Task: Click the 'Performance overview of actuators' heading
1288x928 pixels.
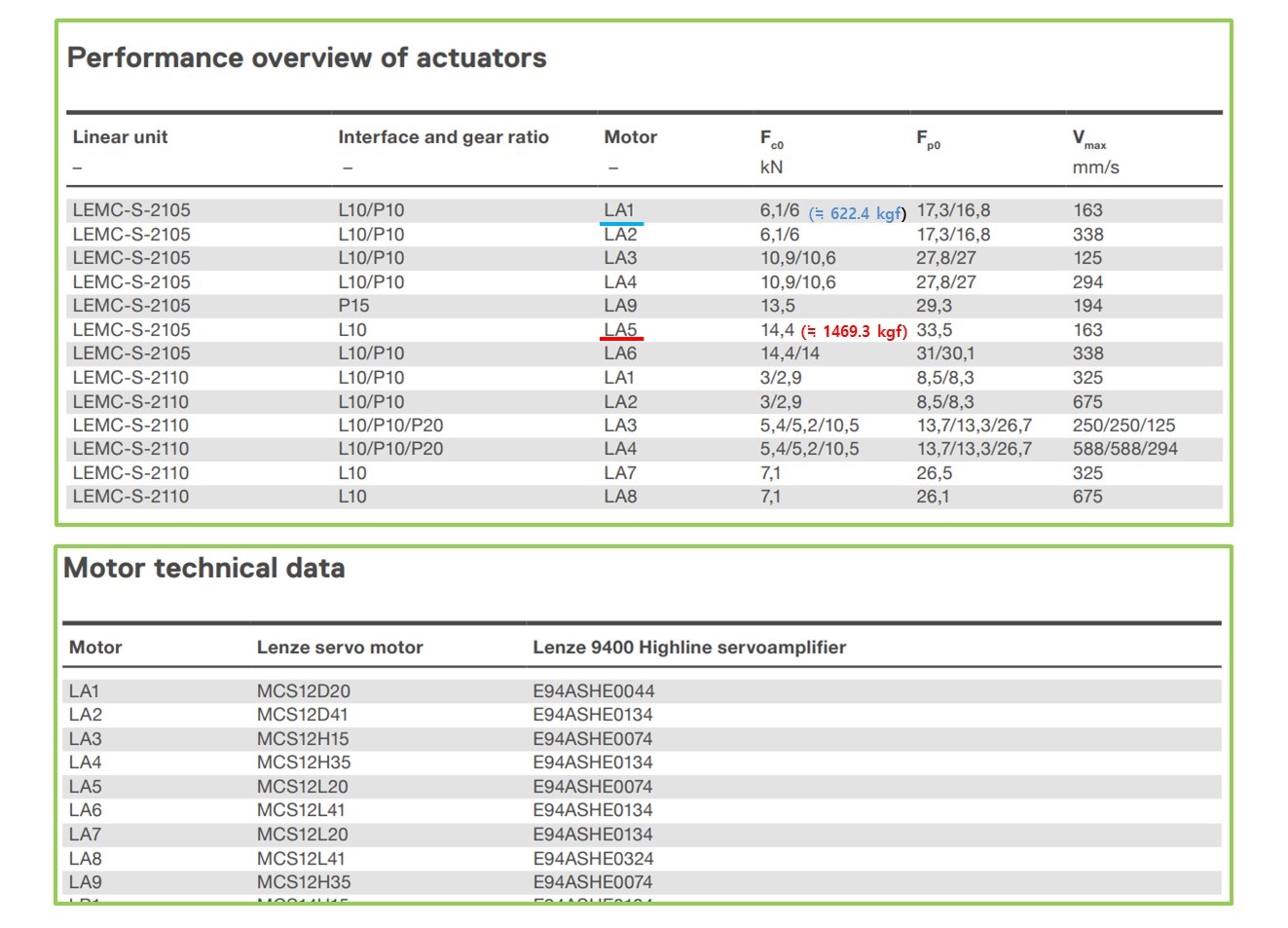Action: 307,58
